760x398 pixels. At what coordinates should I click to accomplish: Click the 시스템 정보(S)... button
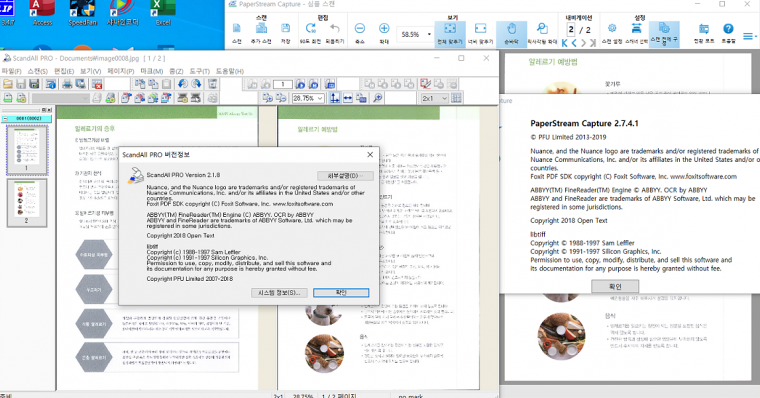(x=279, y=292)
